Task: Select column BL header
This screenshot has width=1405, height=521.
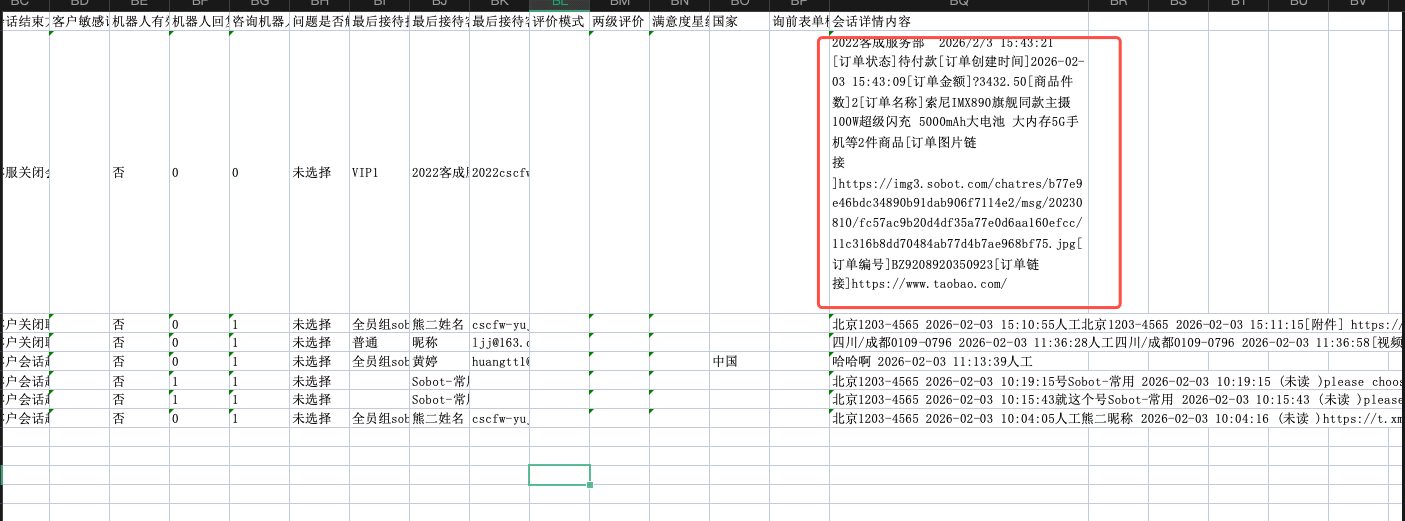Action: pos(559,5)
